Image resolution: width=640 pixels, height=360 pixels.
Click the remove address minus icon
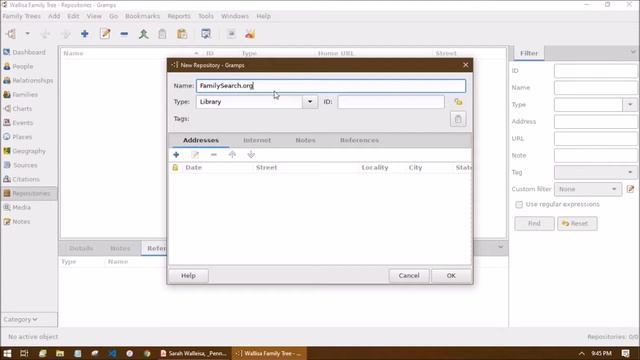(213, 155)
